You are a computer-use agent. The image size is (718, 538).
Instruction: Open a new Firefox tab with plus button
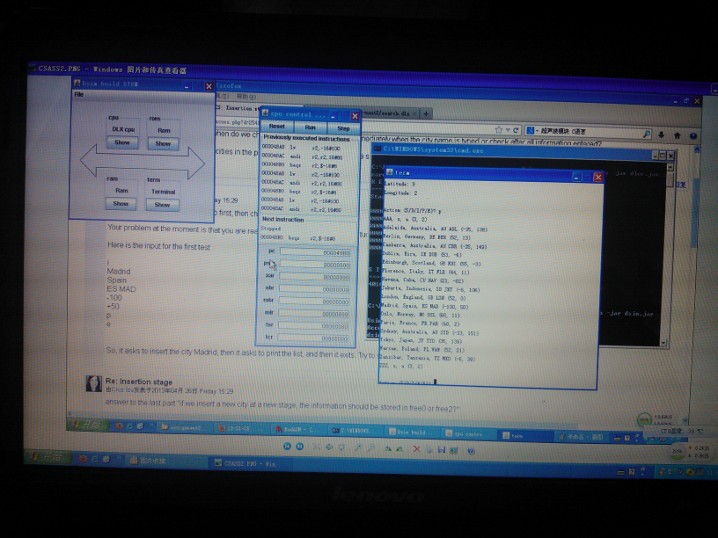[426, 113]
